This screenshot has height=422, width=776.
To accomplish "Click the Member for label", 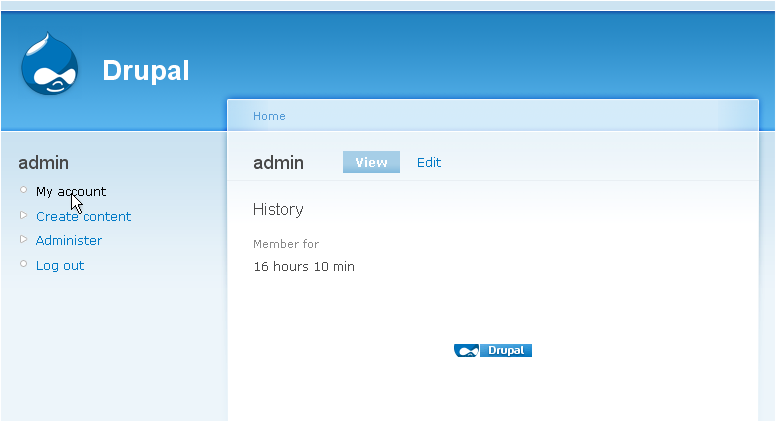I will pyautogui.click(x=286, y=244).
